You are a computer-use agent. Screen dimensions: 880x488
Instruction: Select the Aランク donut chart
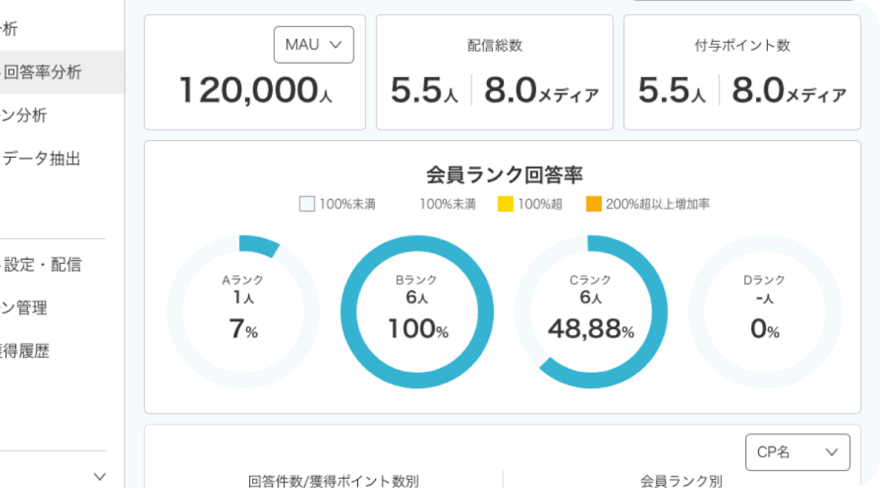[x=243, y=310]
